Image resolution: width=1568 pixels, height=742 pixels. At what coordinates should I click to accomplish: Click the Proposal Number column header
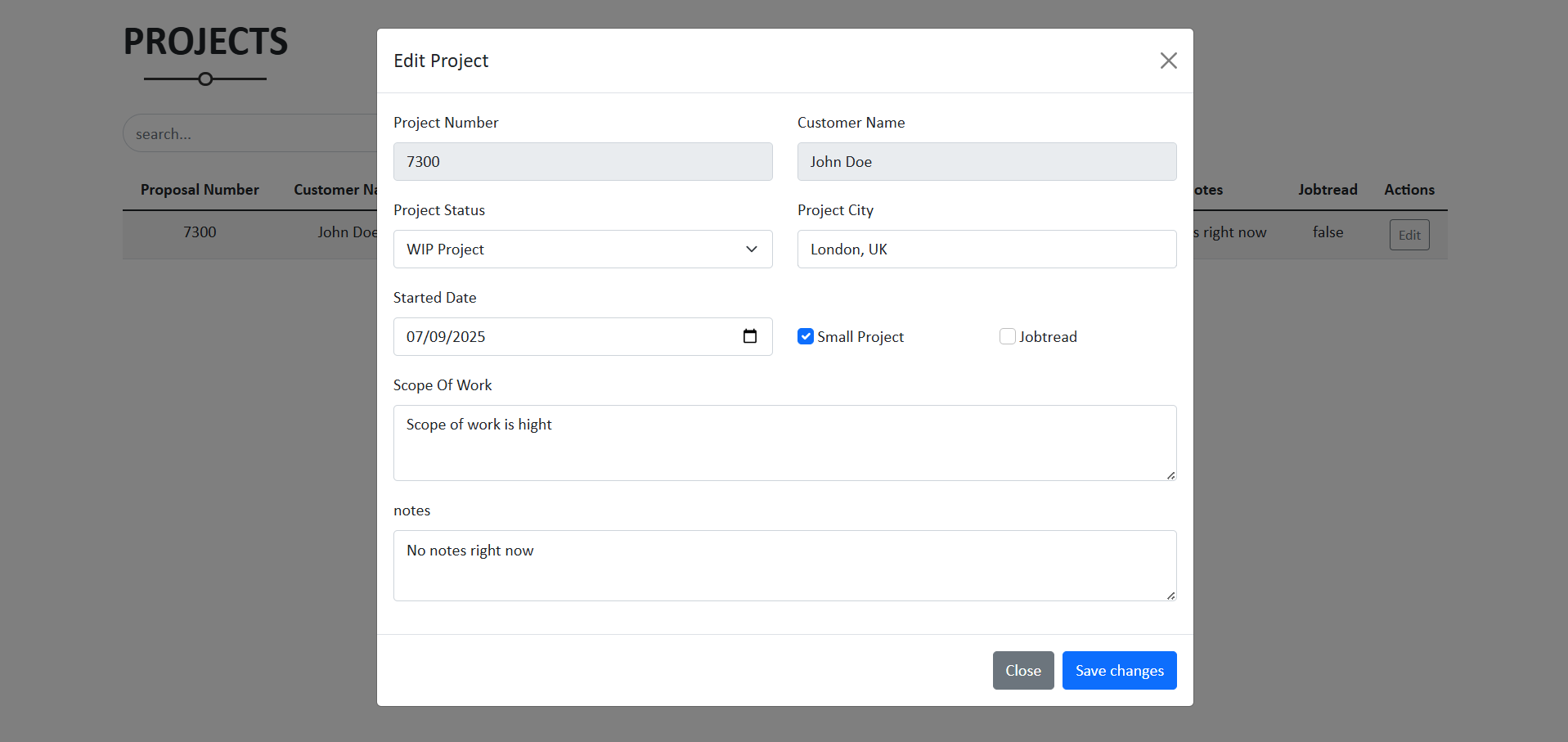pos(200,190)
